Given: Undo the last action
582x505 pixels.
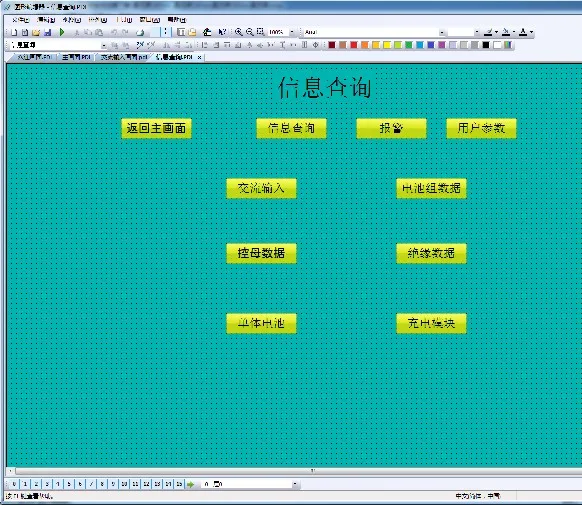Looking at the screenshot, I should pos(114,33).
